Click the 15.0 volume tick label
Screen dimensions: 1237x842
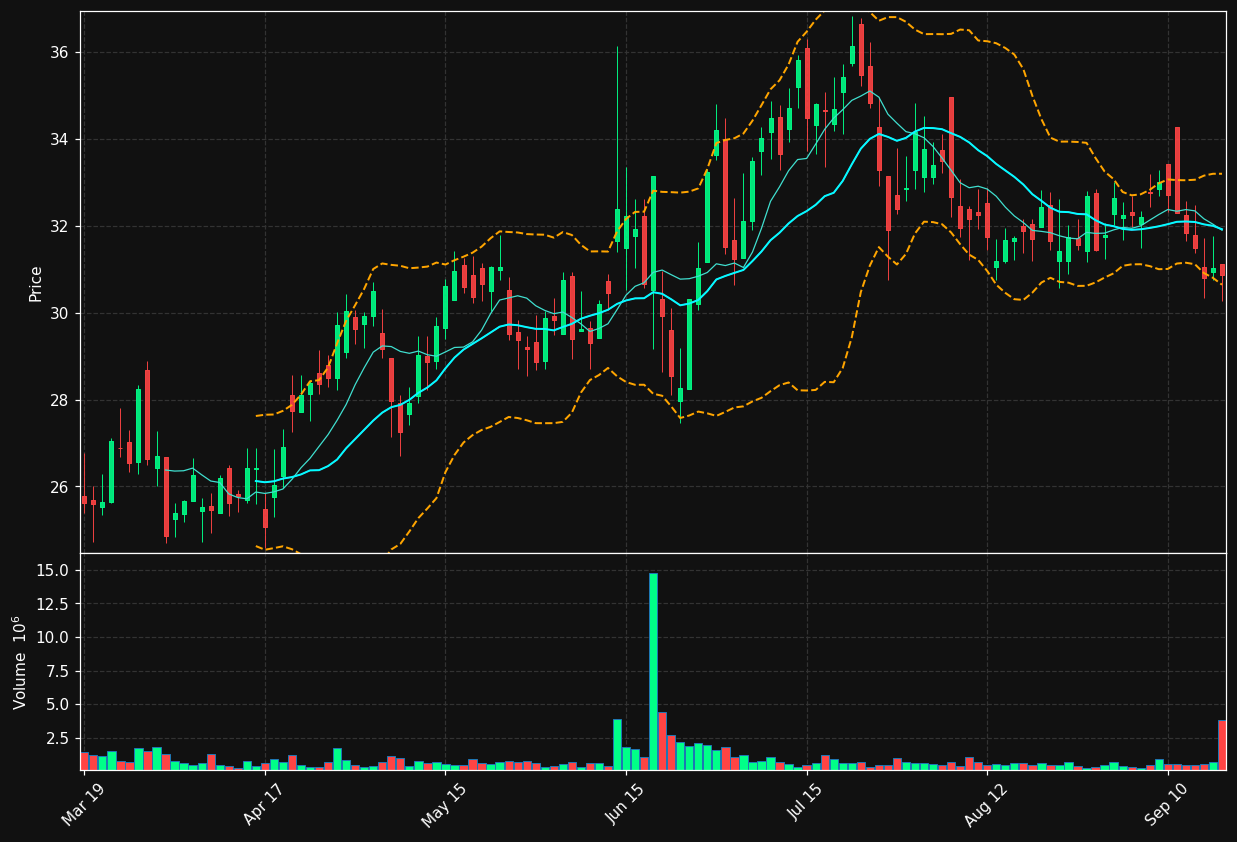tap(53, 571)
